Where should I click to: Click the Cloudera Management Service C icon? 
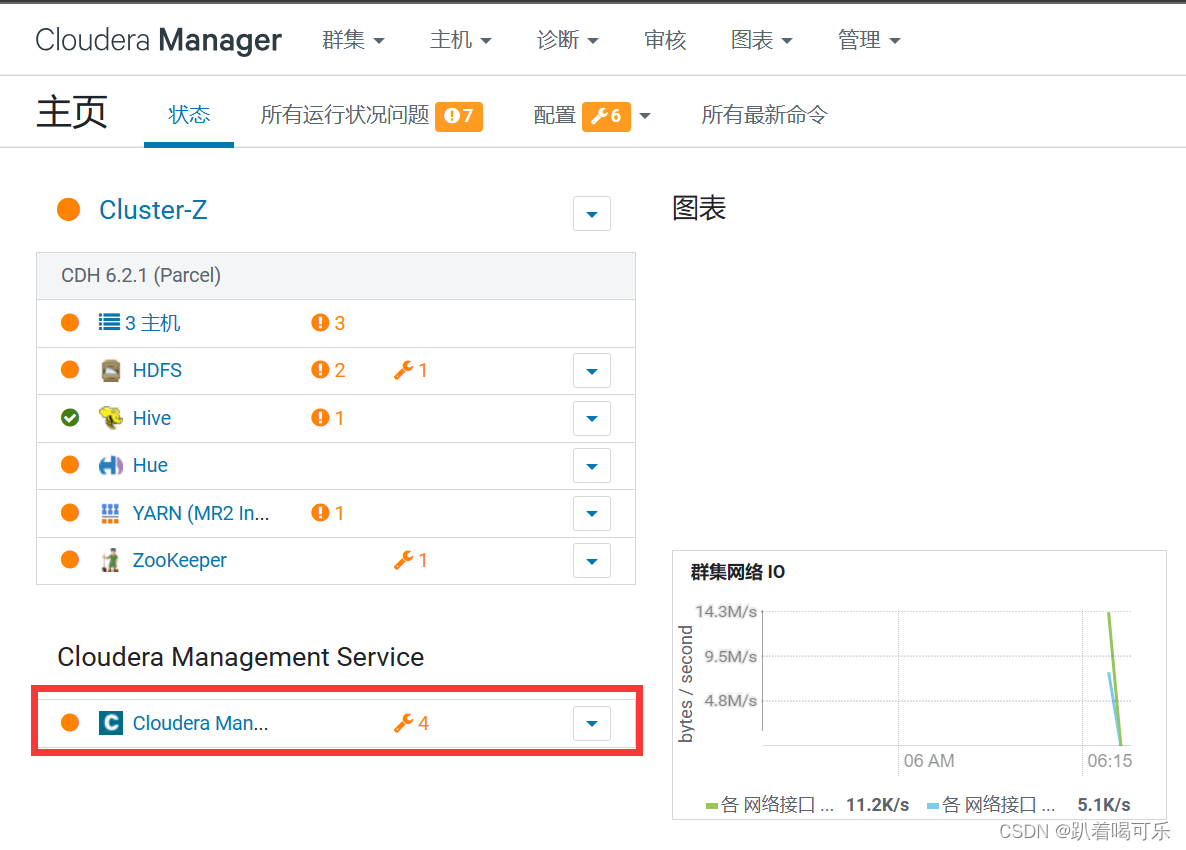coord(110,723)
